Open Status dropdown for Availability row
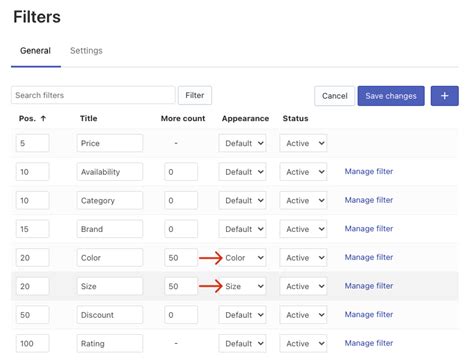The width and height of the screenshot is (474, 364). pyautogui.click(x=303, y=172)
